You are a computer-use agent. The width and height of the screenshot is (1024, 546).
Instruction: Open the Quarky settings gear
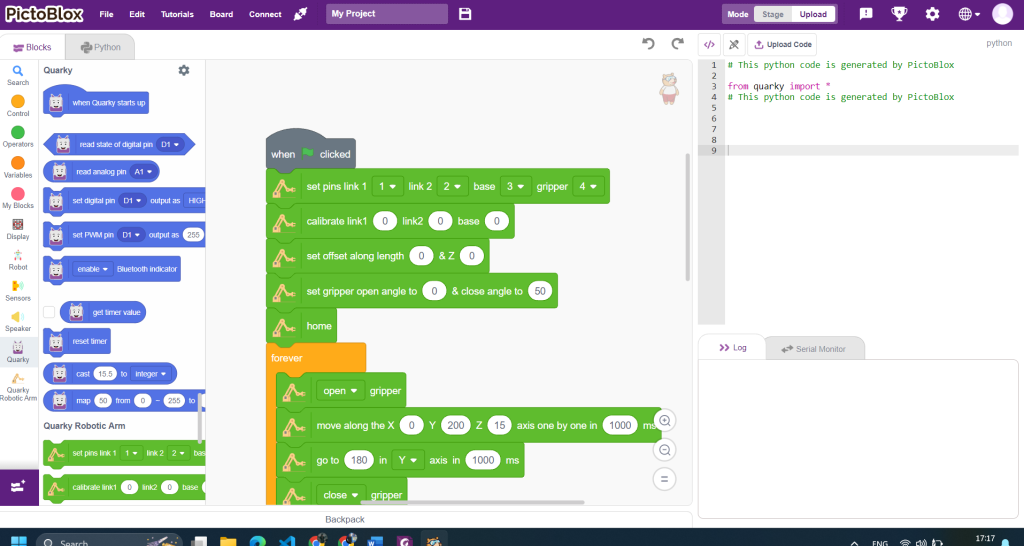click(183, 70)
